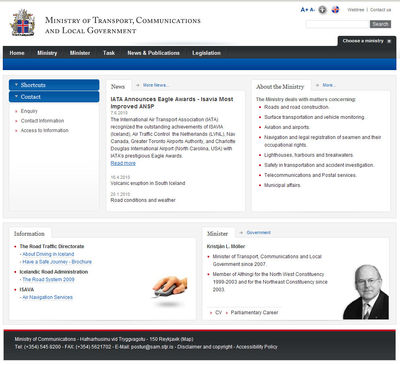Collapse the Shortcuts sidebar section
The height and width of the screenshot is (365, 400).
54,85
